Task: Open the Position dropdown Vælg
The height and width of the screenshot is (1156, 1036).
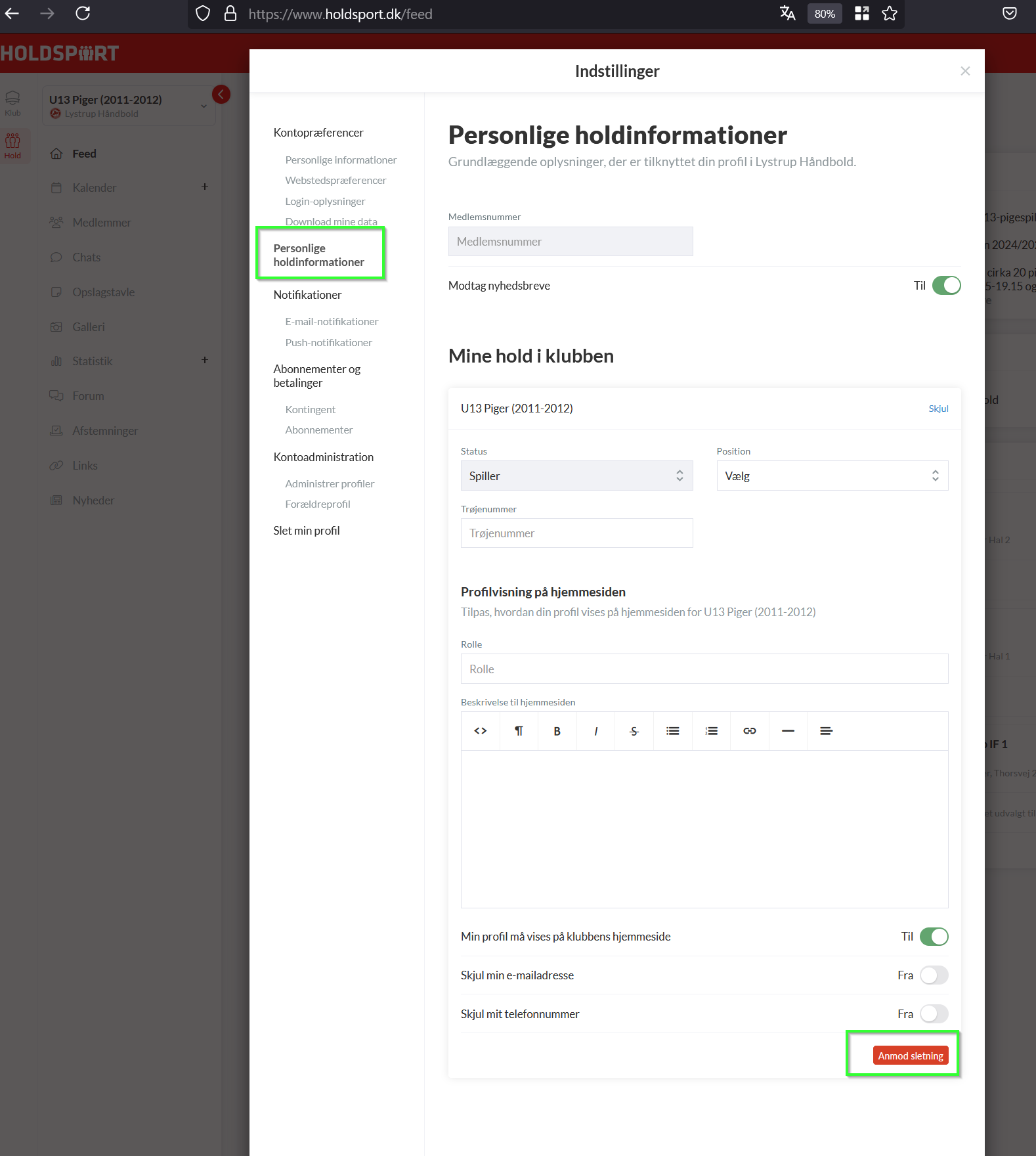Action: pyautogui.click(x=832, y=476)
